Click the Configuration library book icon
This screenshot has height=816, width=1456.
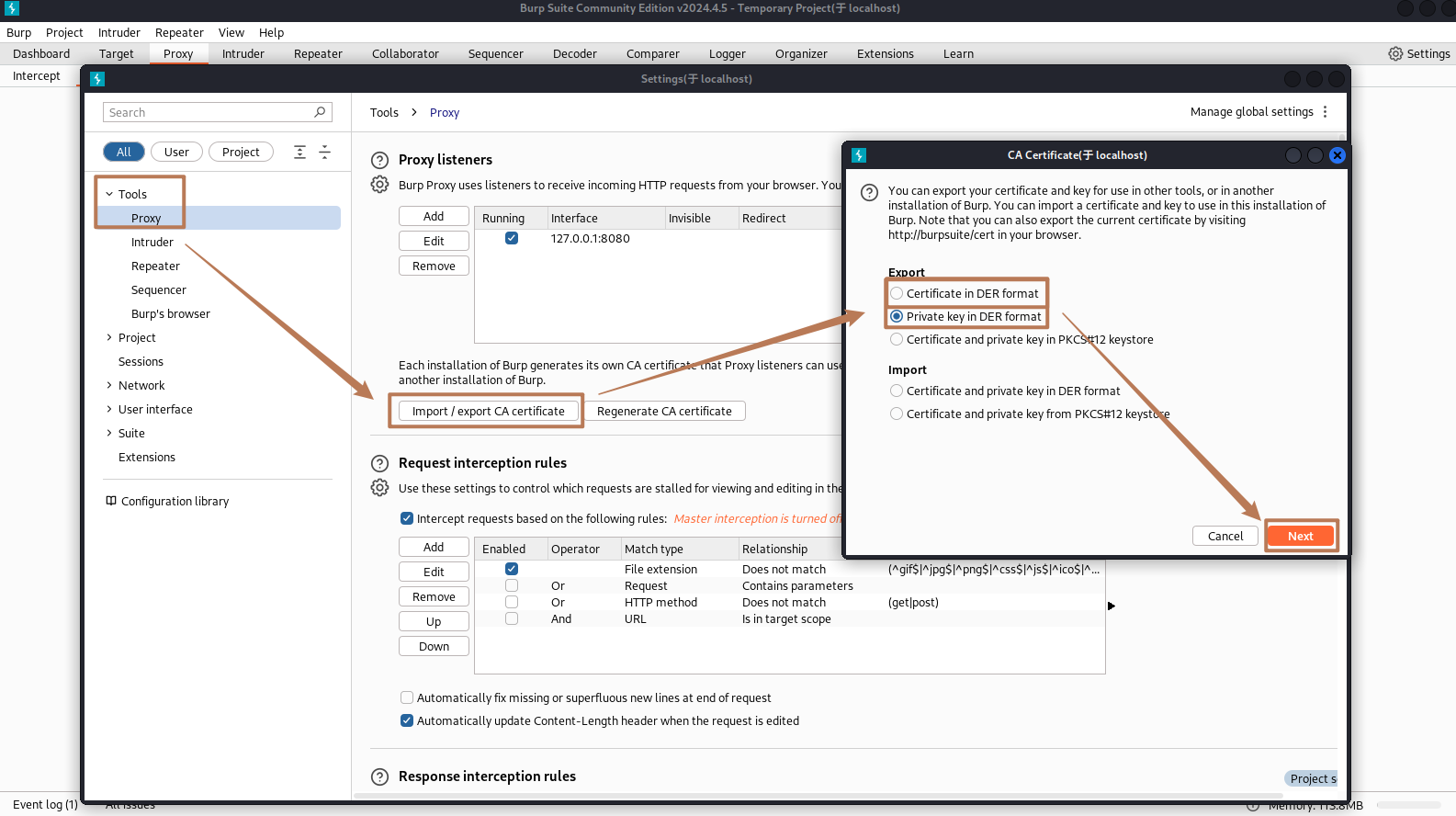point(111,501)
